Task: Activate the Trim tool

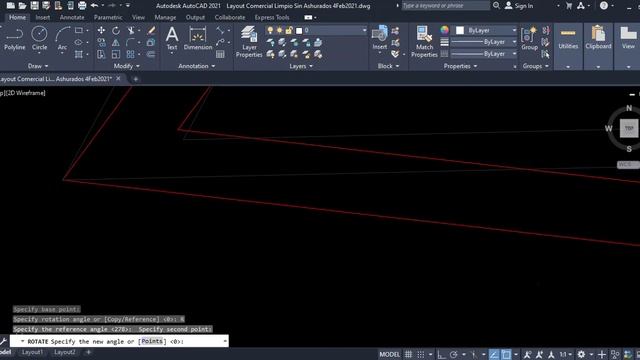Action: (131, 31)
